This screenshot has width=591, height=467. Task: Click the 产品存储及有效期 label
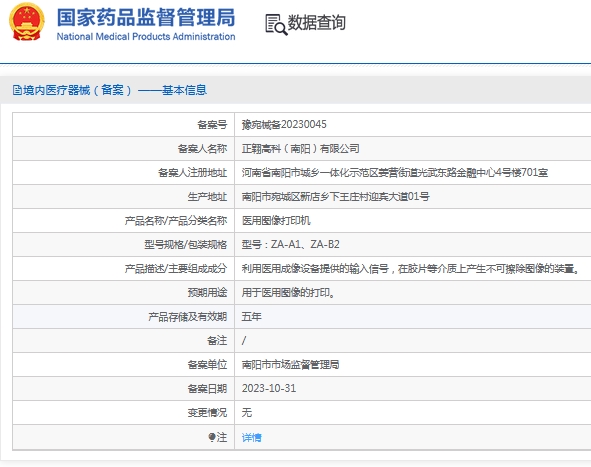188,317
